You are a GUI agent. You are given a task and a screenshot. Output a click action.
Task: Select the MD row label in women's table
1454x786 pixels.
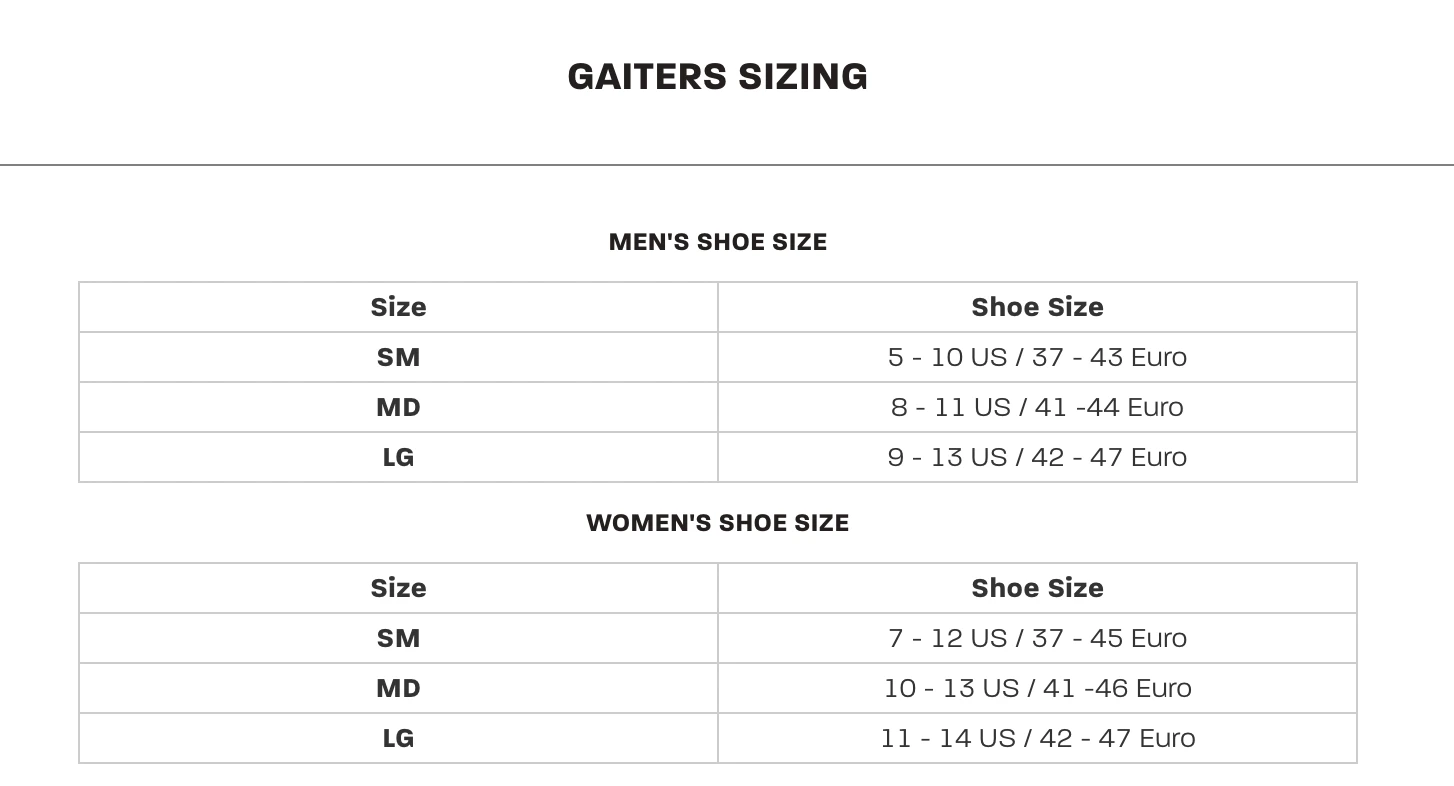coord(398,688)
